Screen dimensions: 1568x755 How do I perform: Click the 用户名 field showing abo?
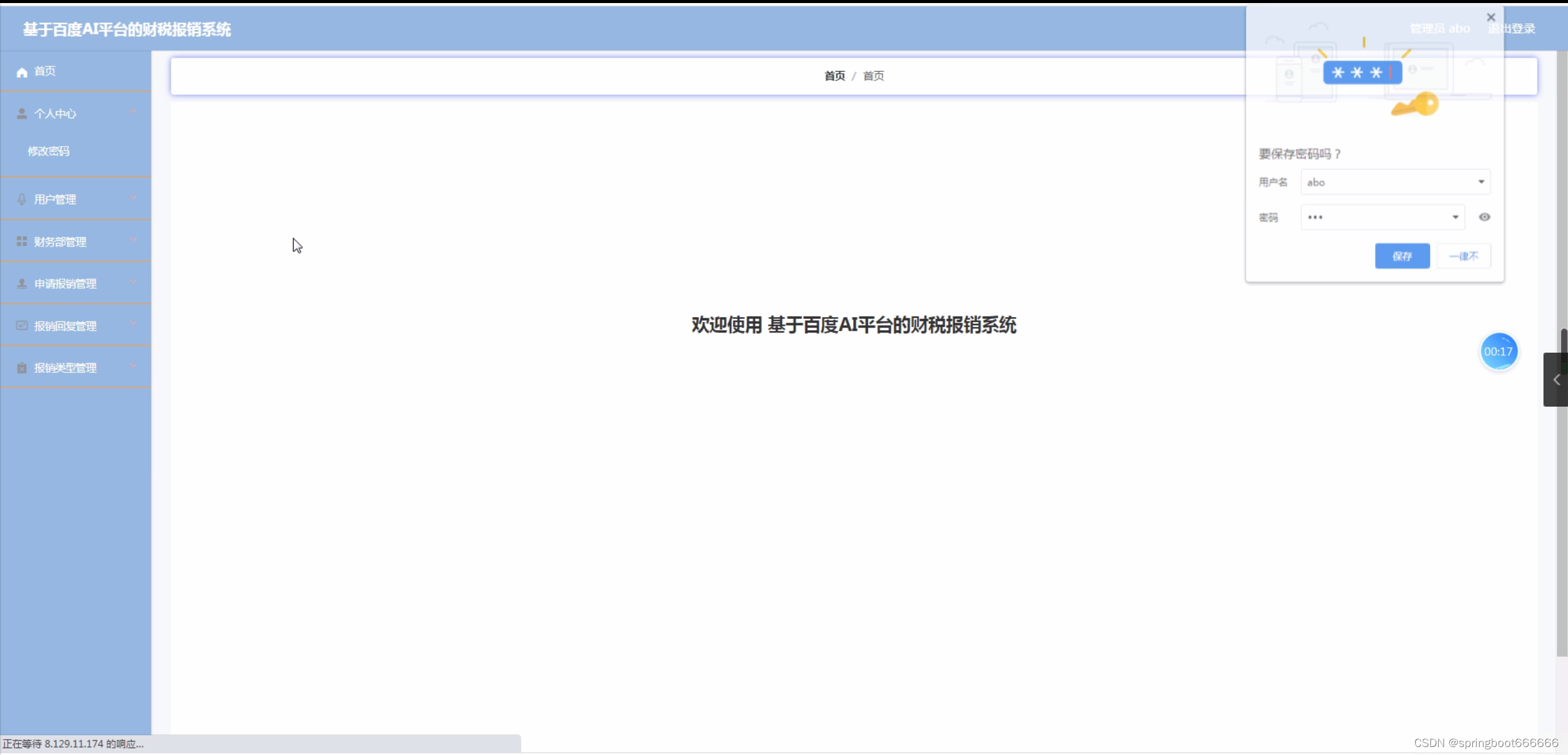pyautogui.click(x=1396, y=182)
